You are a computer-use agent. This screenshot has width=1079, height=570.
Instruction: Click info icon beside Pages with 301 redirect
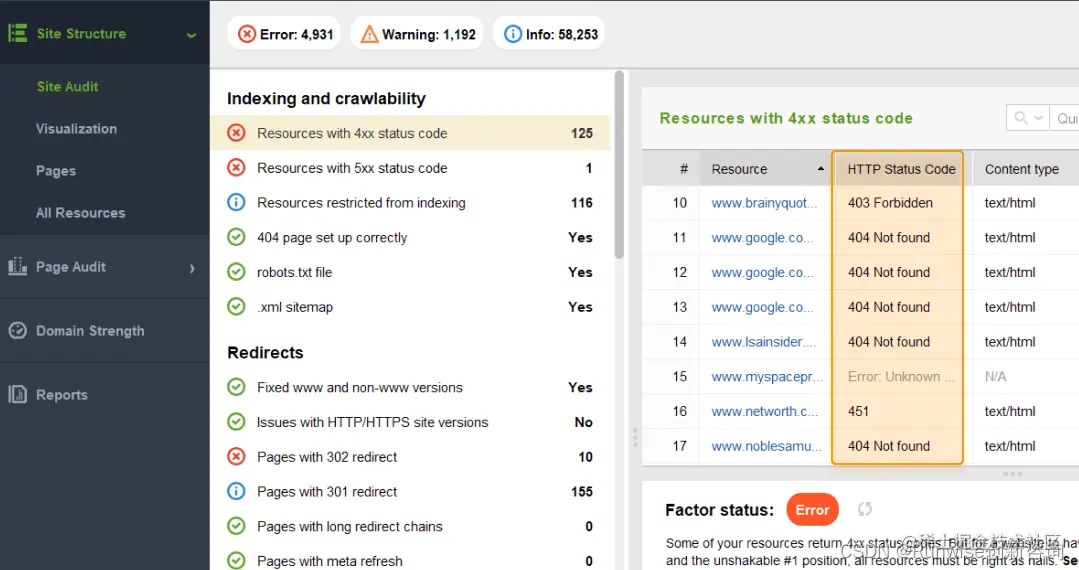pos(236,492)
